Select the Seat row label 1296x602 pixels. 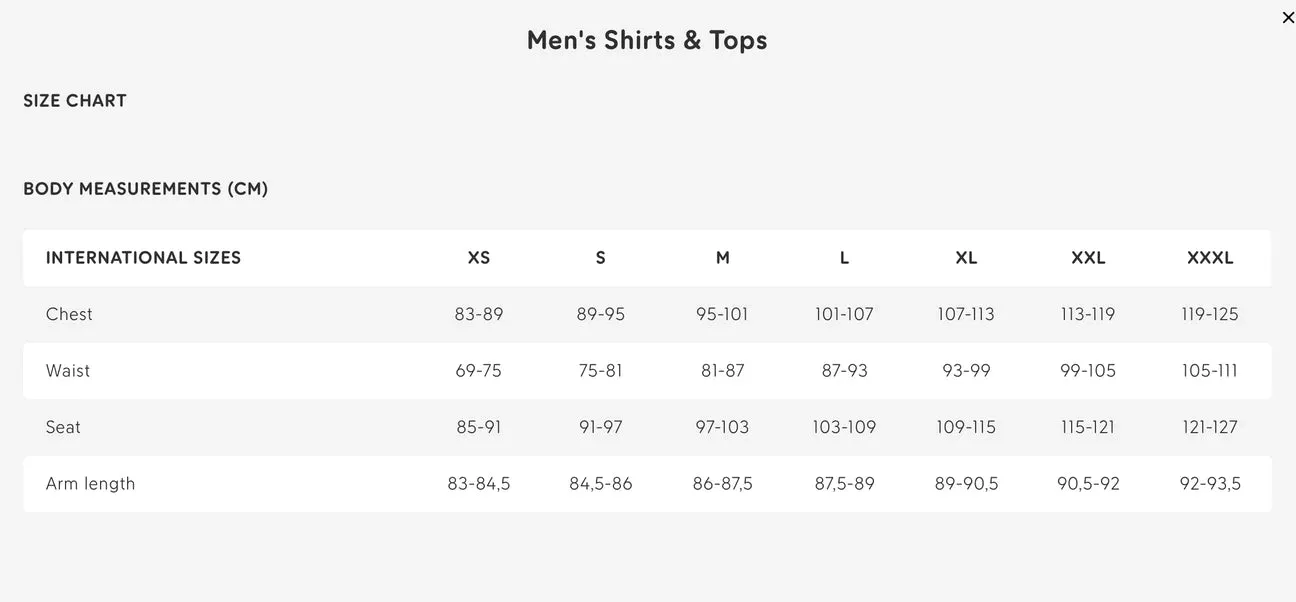[63, 427]
